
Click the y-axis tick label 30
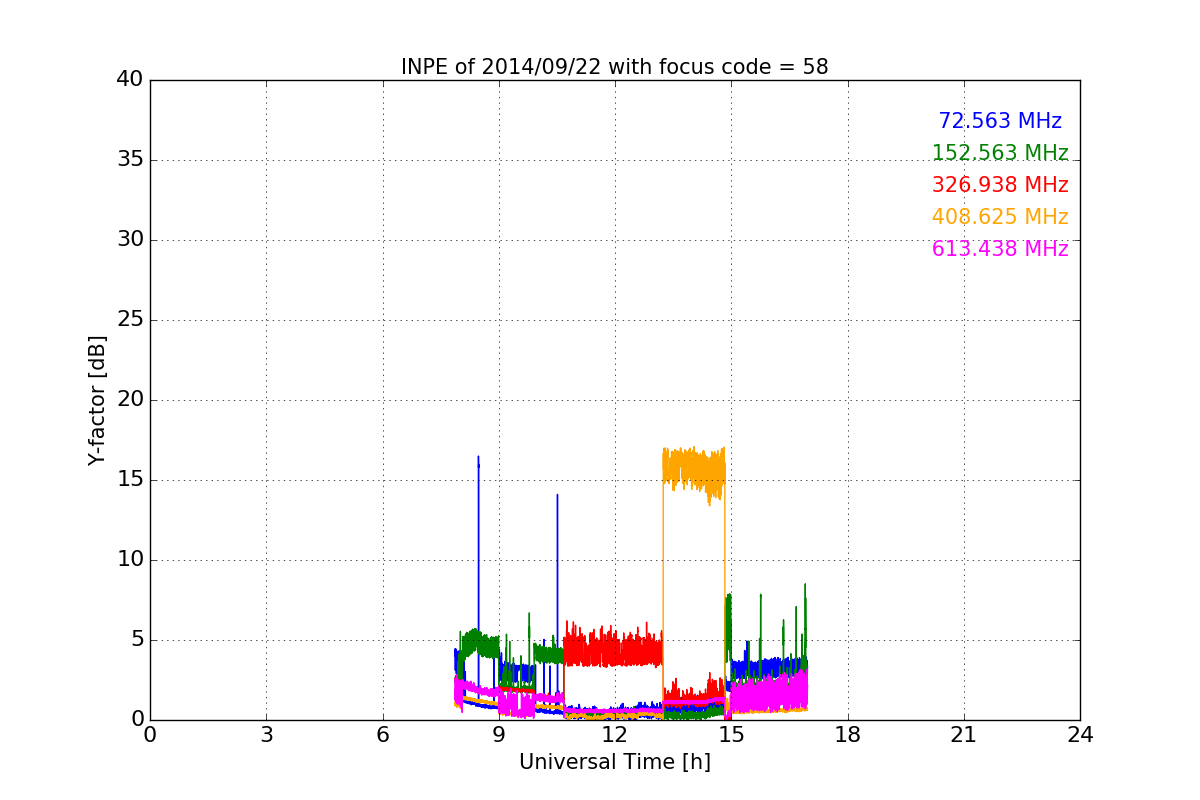[x=130, y=240]
